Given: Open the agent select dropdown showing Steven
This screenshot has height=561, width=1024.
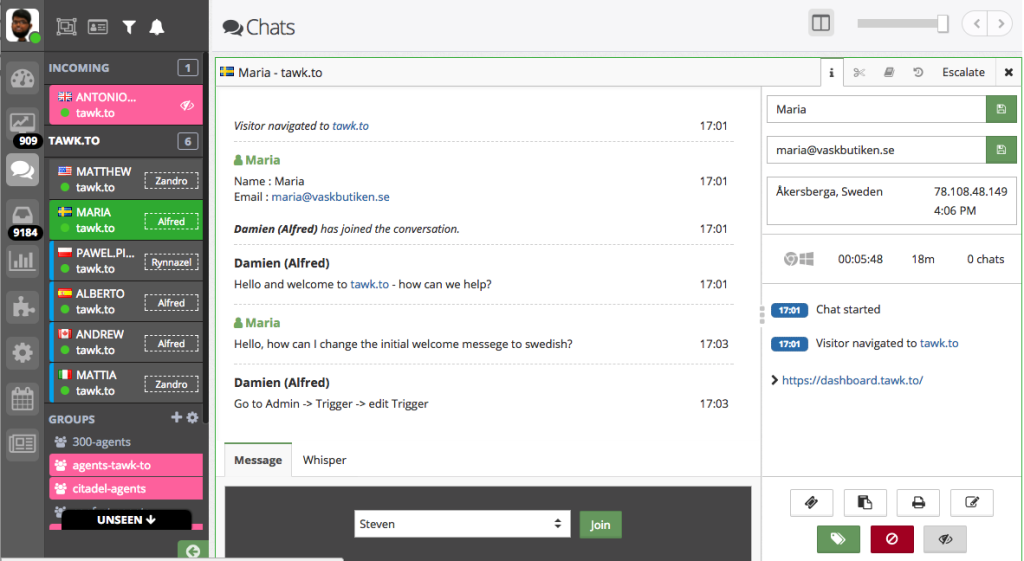Looking at the screenshot, I should [462, 524].
